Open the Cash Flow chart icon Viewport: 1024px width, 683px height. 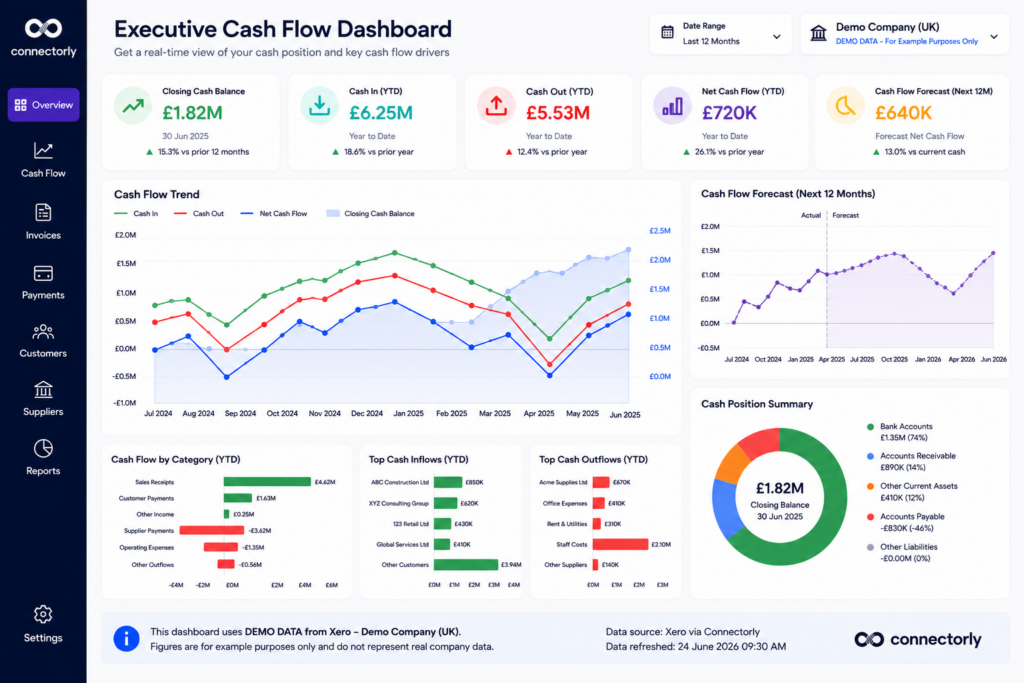click(x=43, y=151)
